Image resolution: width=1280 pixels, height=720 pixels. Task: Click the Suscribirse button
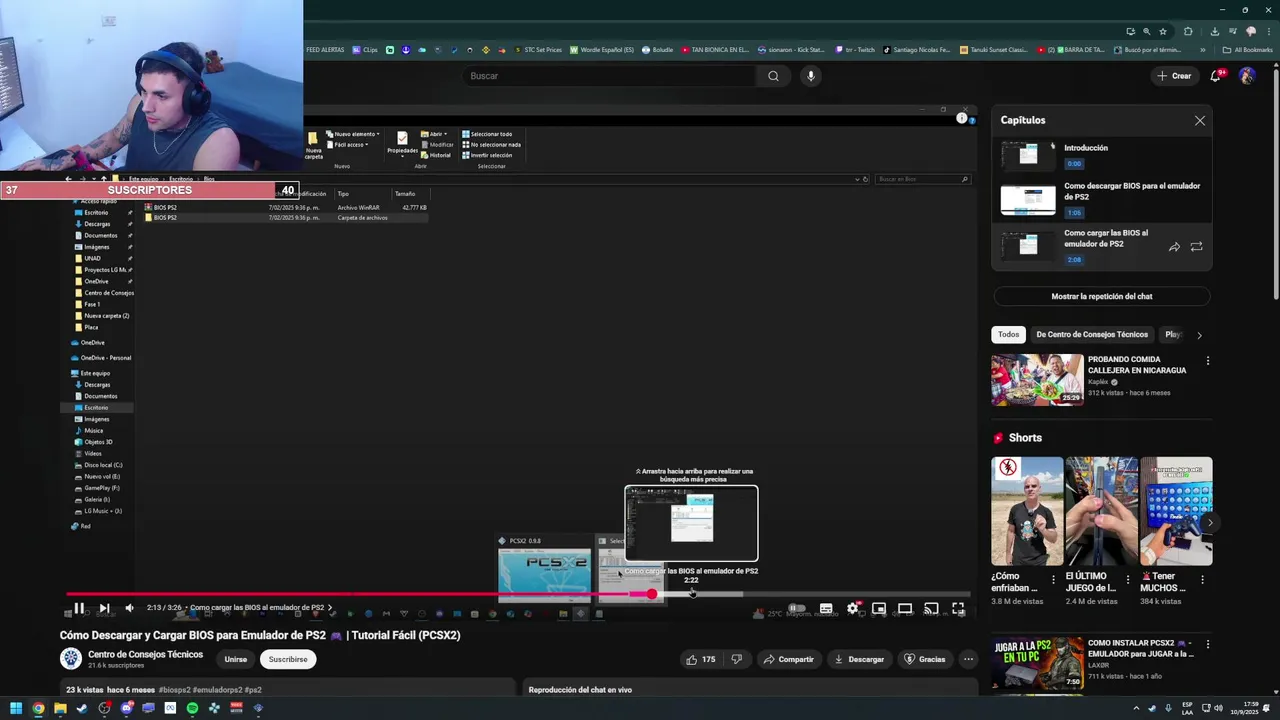click(288, 659)
